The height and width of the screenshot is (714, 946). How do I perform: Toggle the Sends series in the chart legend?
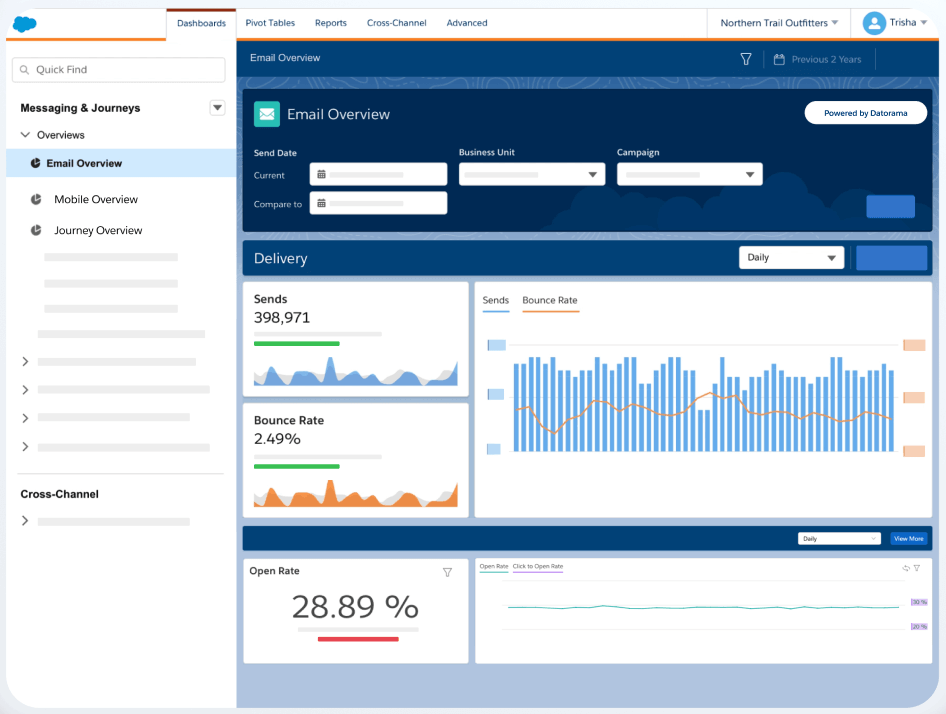pos(495,300)
